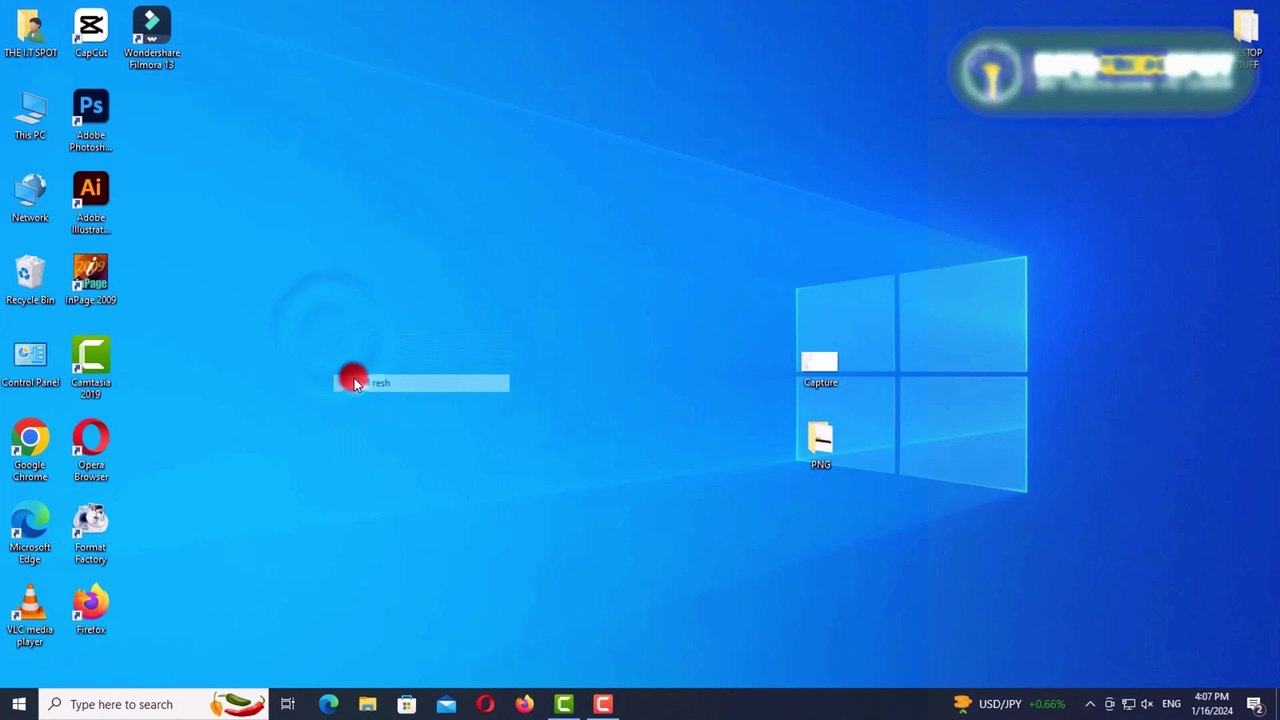1280x720 pixels.
Task: Launch Opera from the taskbar
Action: click(485, 704)
